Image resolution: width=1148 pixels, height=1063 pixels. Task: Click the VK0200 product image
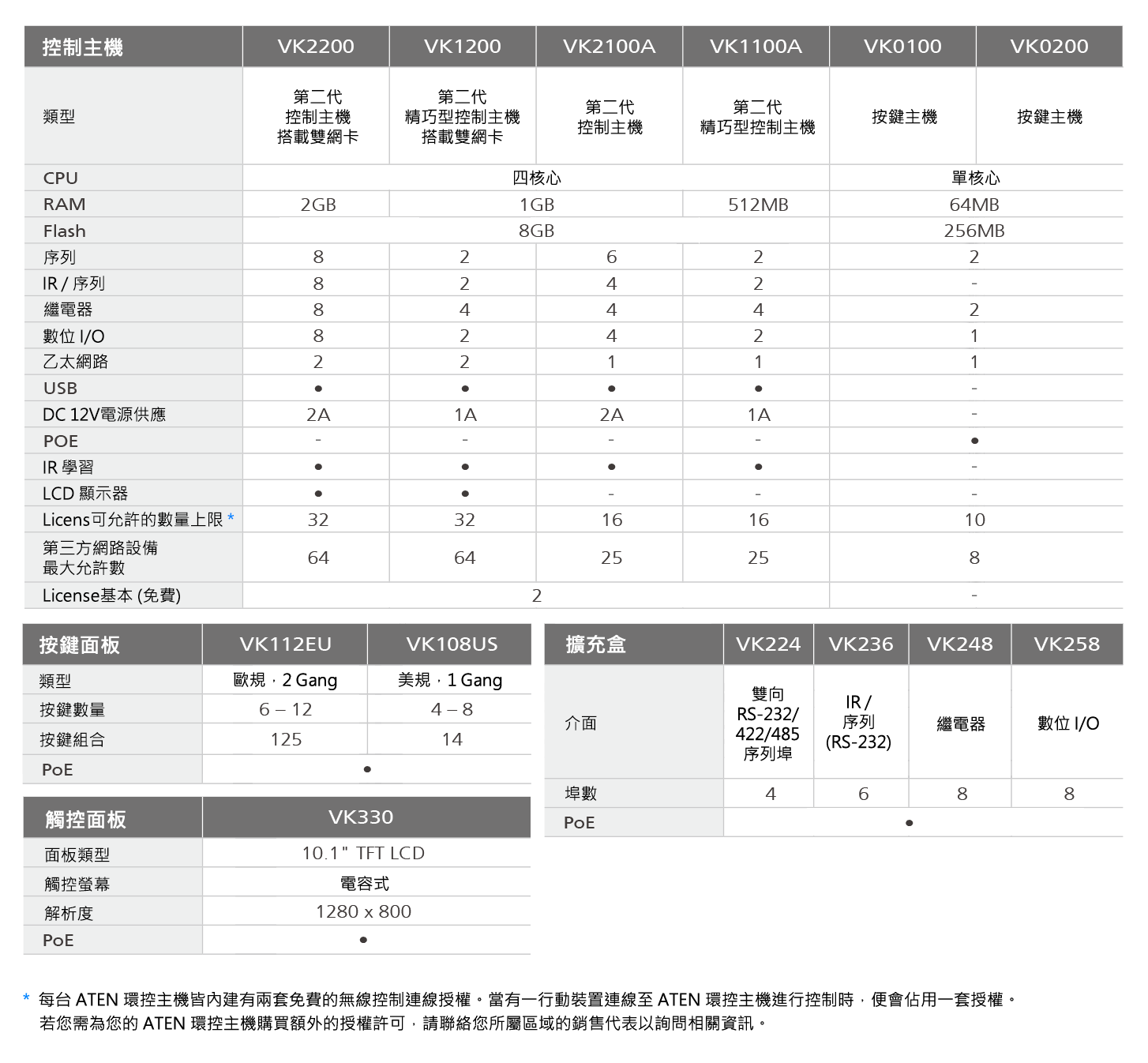click(x=1051, y=115)
